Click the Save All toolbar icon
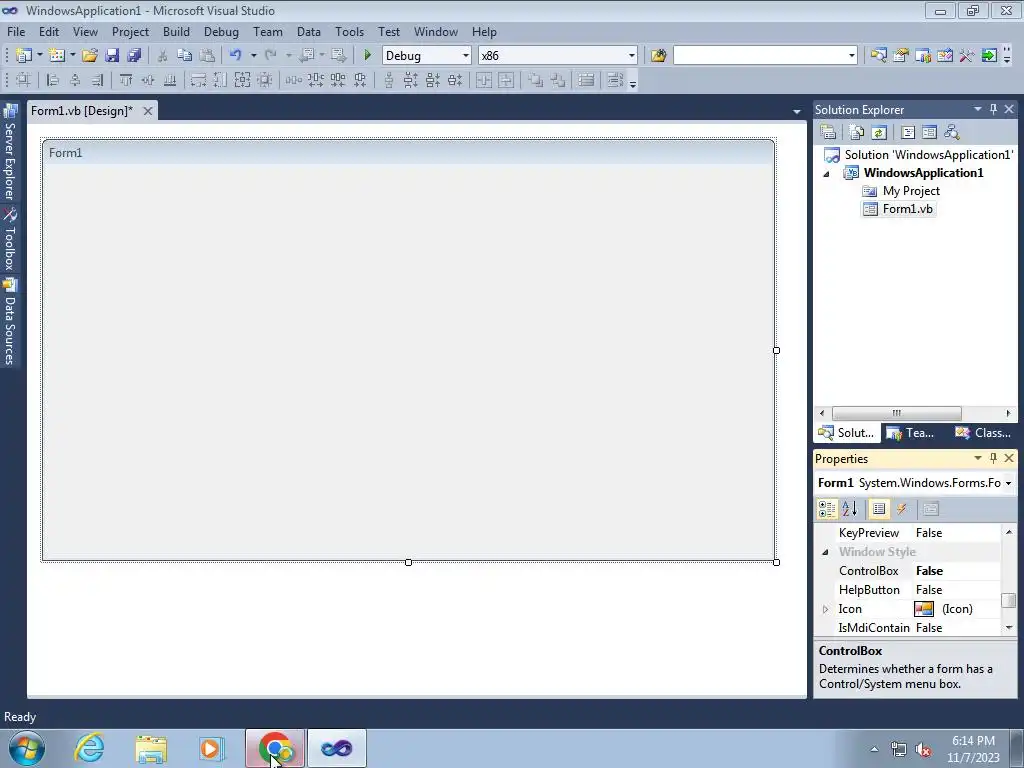Viewport: 1024px width, 768px height. [134, 56]
